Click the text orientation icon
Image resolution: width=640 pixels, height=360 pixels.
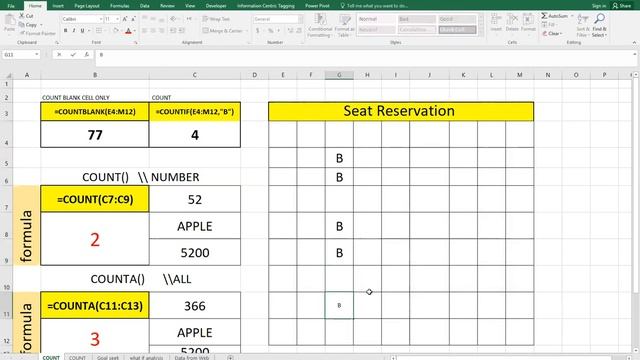point(173,19)
